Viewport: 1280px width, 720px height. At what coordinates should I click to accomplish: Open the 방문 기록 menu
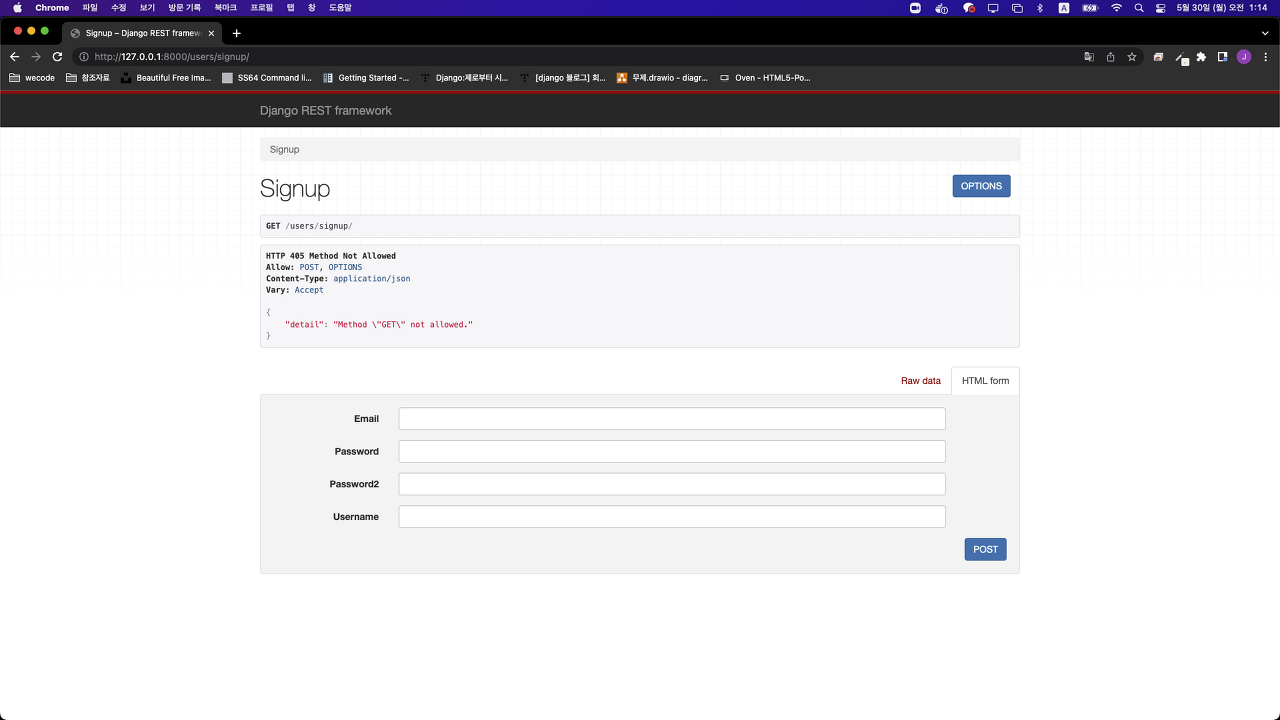click(x=184, y=7)
